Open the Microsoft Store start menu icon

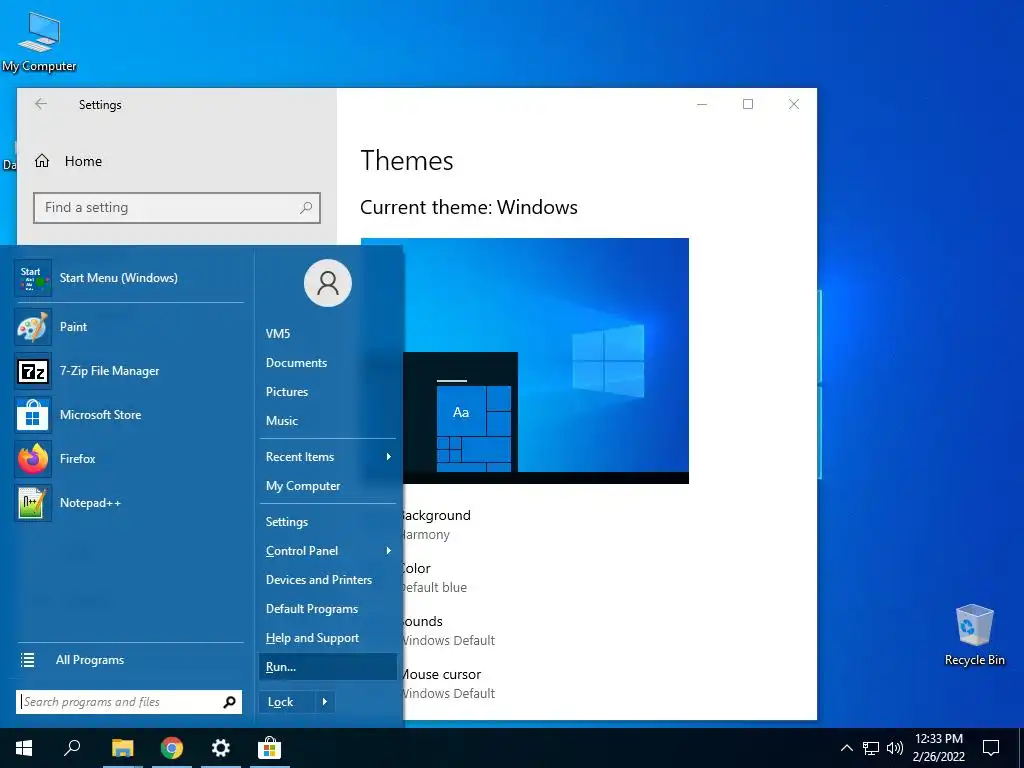[x=33, y=415]
